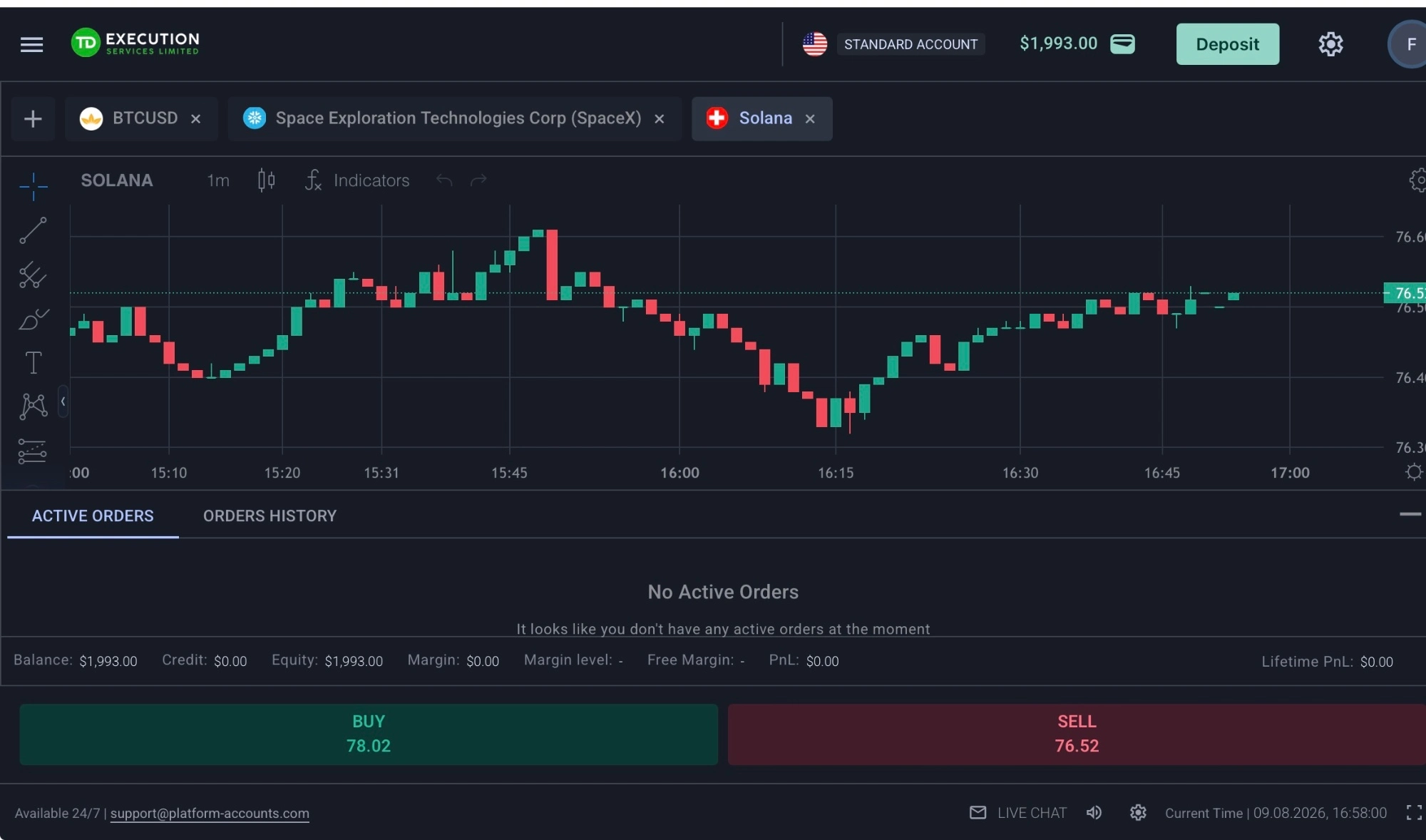
Task: Open the hamburger main menu
Action: [31, 44]
